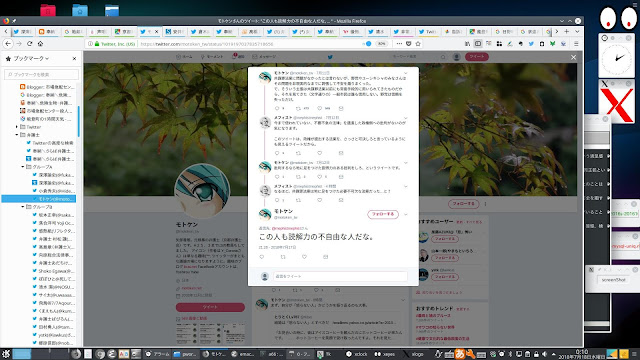Screen dimensions: 640x360
Task: Open caret menu on second thread tweet
Action: pos(406,118)
